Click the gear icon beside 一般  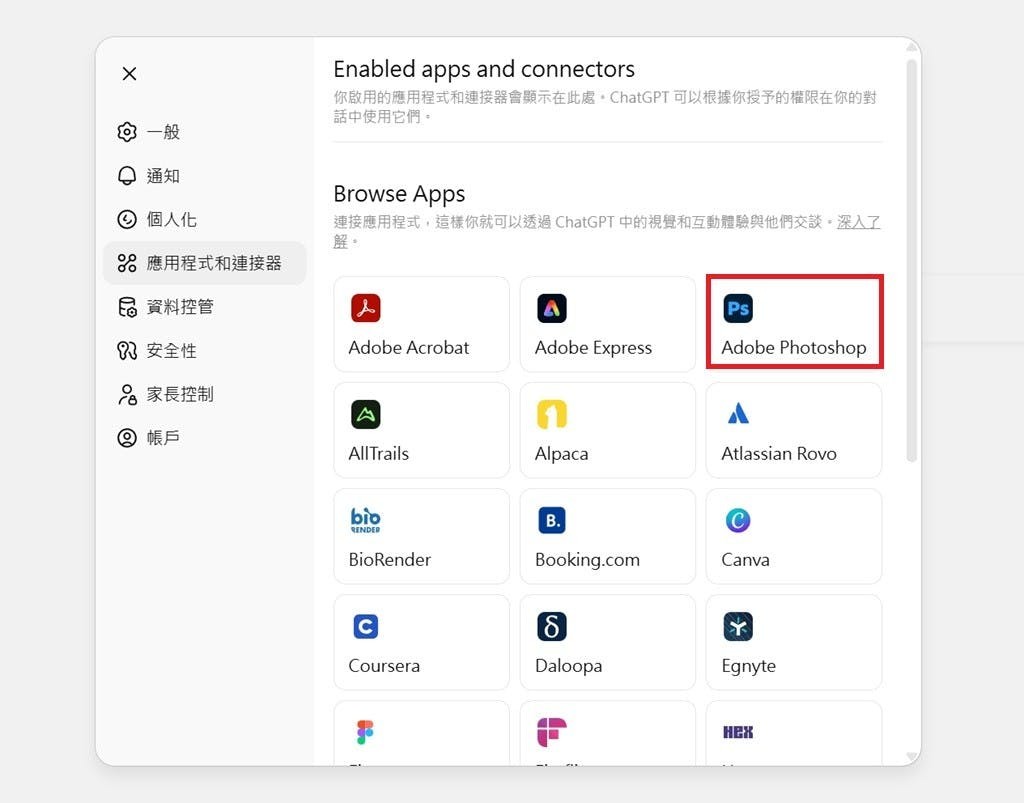(127, 132)
